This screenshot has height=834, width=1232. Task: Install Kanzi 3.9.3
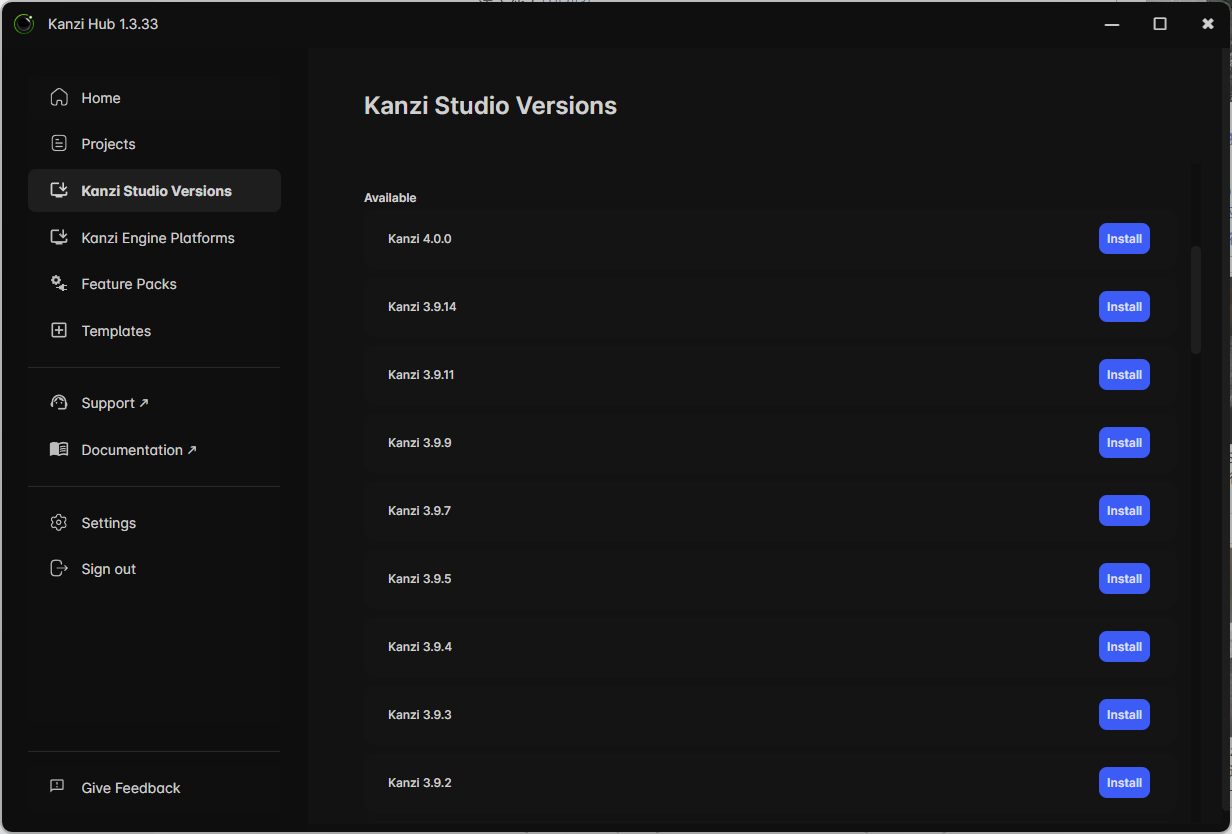pos(1124,715)
